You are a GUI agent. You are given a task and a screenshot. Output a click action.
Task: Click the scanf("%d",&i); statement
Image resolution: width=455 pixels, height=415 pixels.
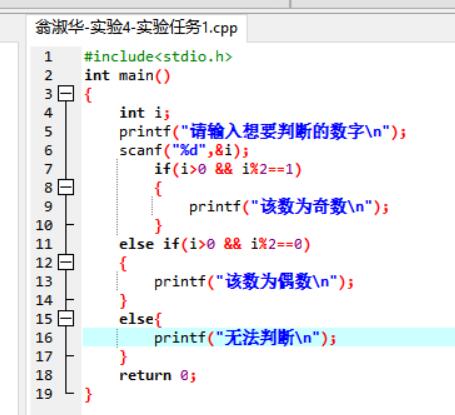pyautogui.click(x=184, y=151)
